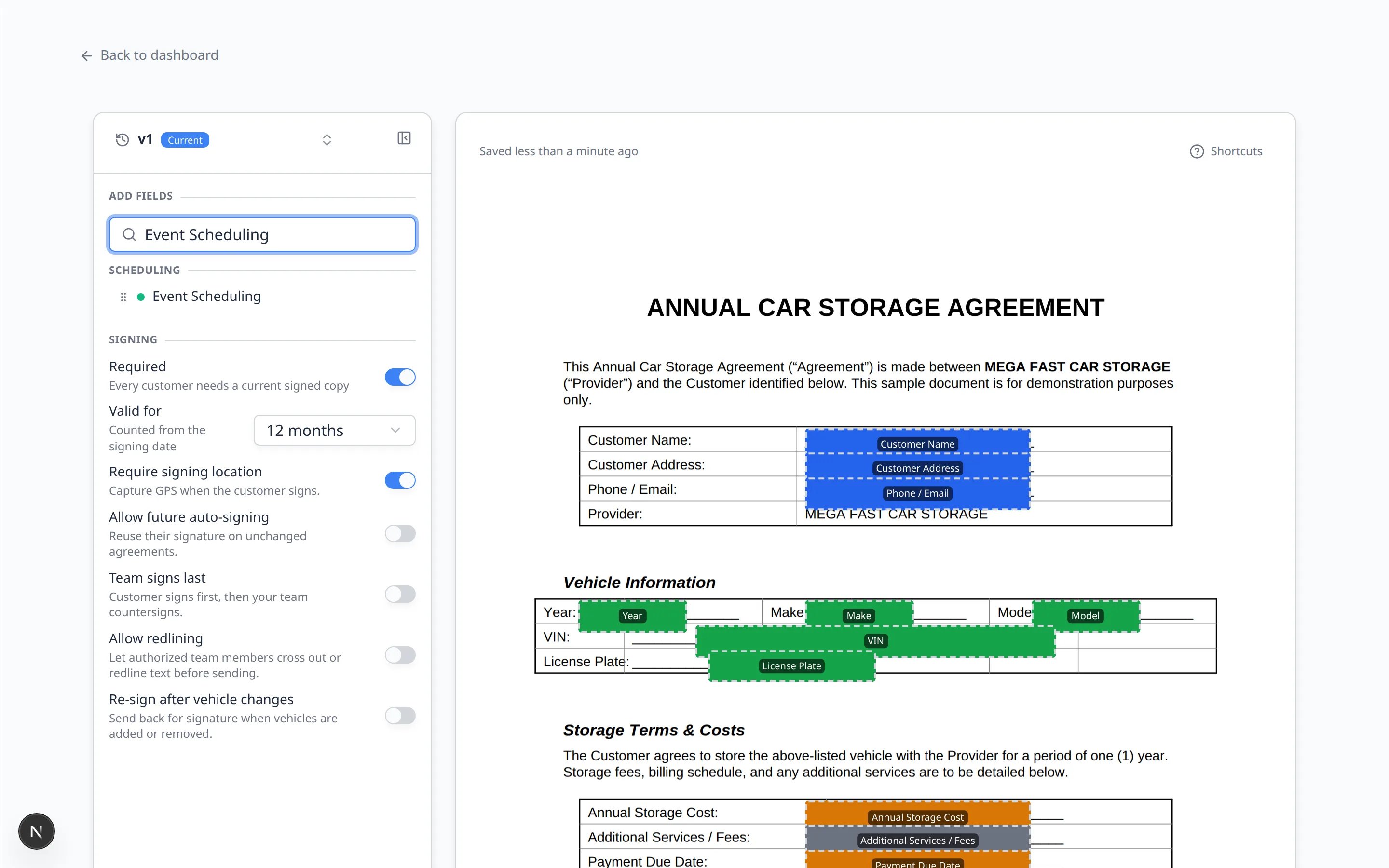This screenshot has width=1389, height=868.
Task: Select the Customer Address field overlay
Action: (917, 466)
